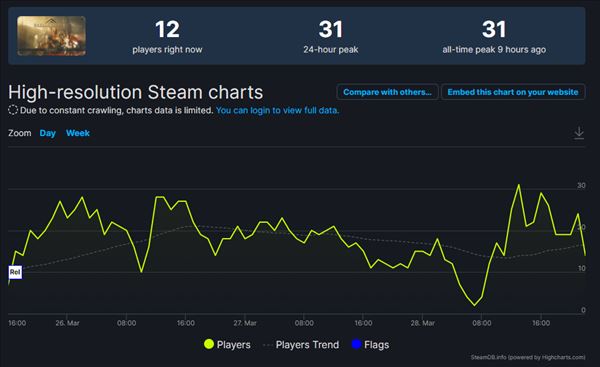Click Embed this chart on your website

513,92
